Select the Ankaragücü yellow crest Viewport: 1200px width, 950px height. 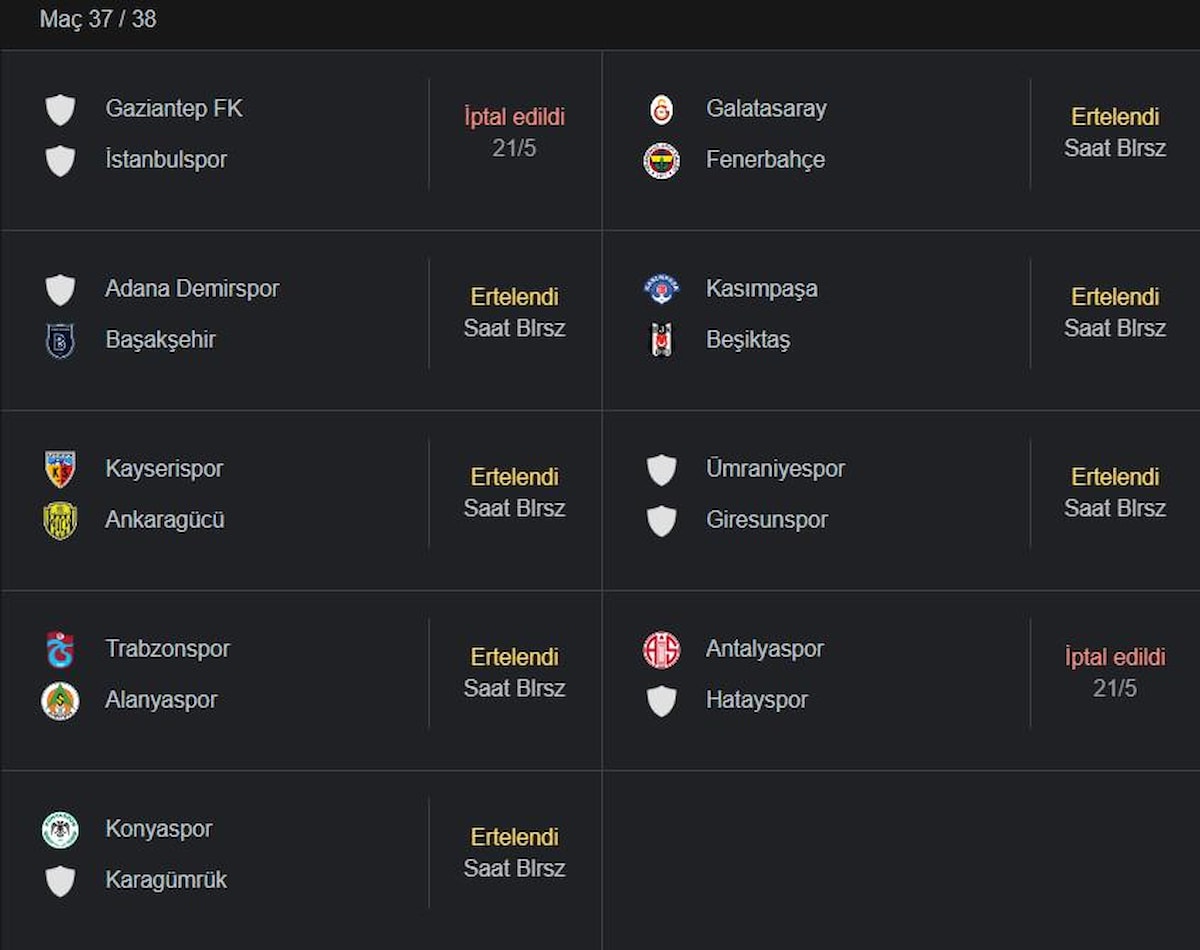[x=60, y=521]
